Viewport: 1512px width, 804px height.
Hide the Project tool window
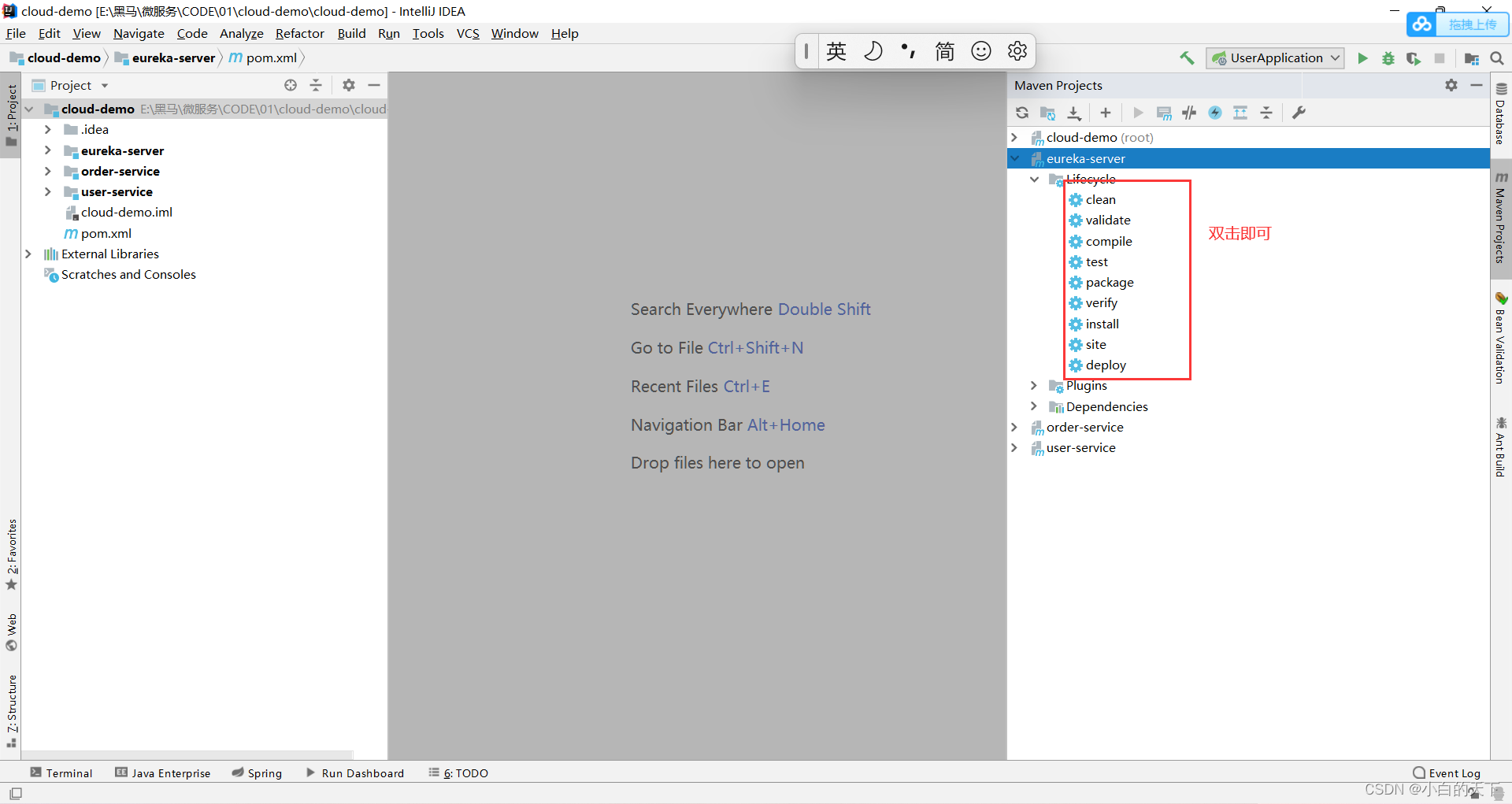point(374,85)
